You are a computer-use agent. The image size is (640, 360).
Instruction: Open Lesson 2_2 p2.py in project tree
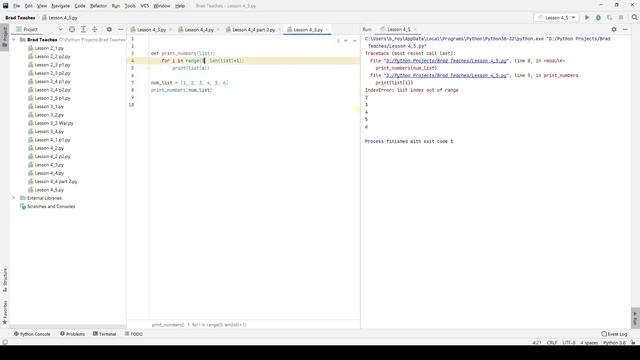tap(53, 56)
